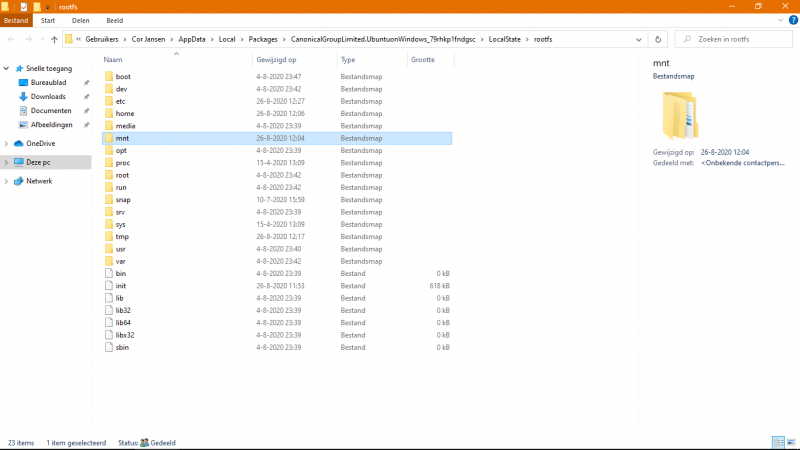This screenshot has height=450, width=800.
Task: Switch to details view in status bar
Action: click(778, 442)
